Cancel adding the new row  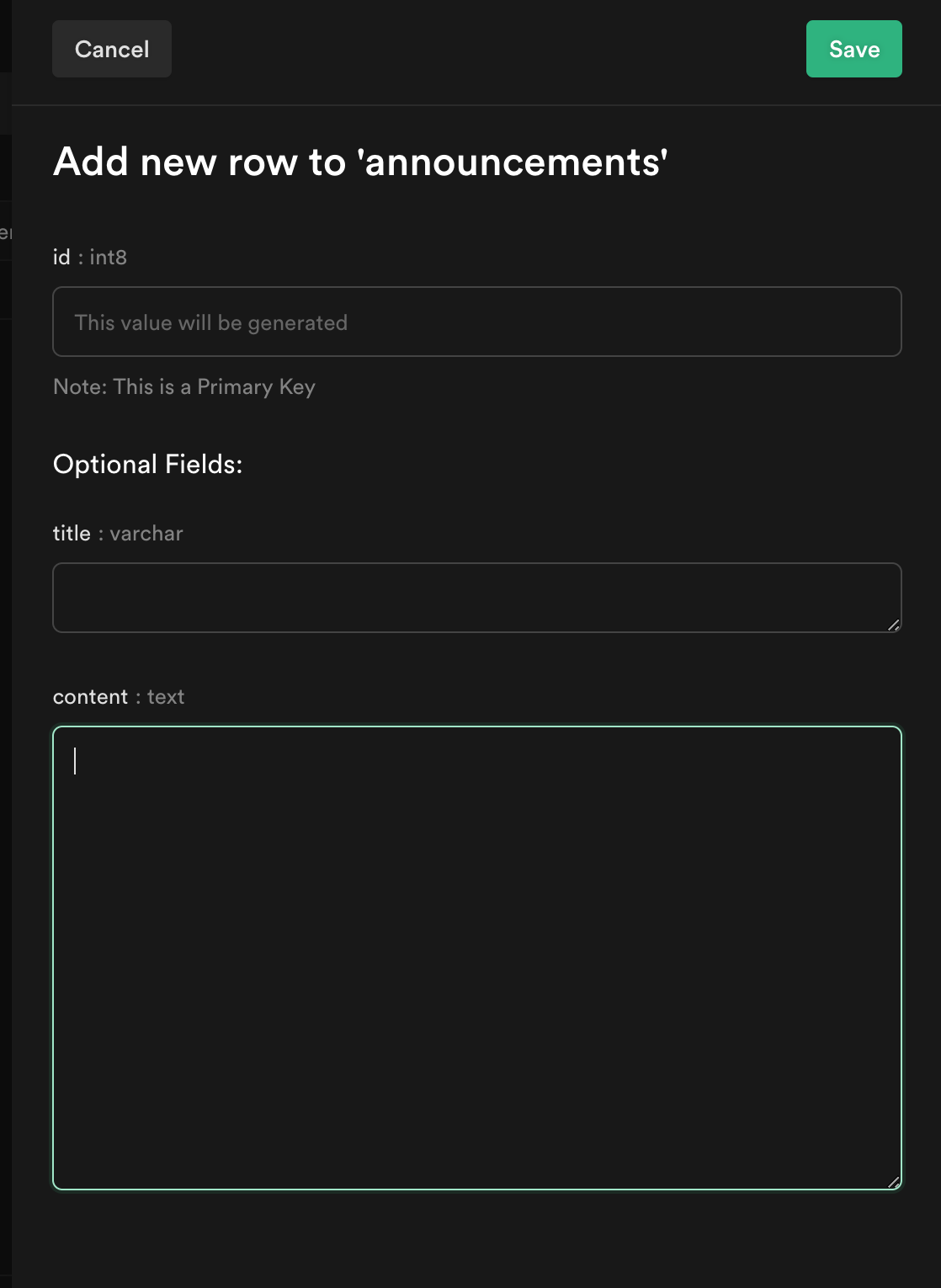(x=111, y=49)
